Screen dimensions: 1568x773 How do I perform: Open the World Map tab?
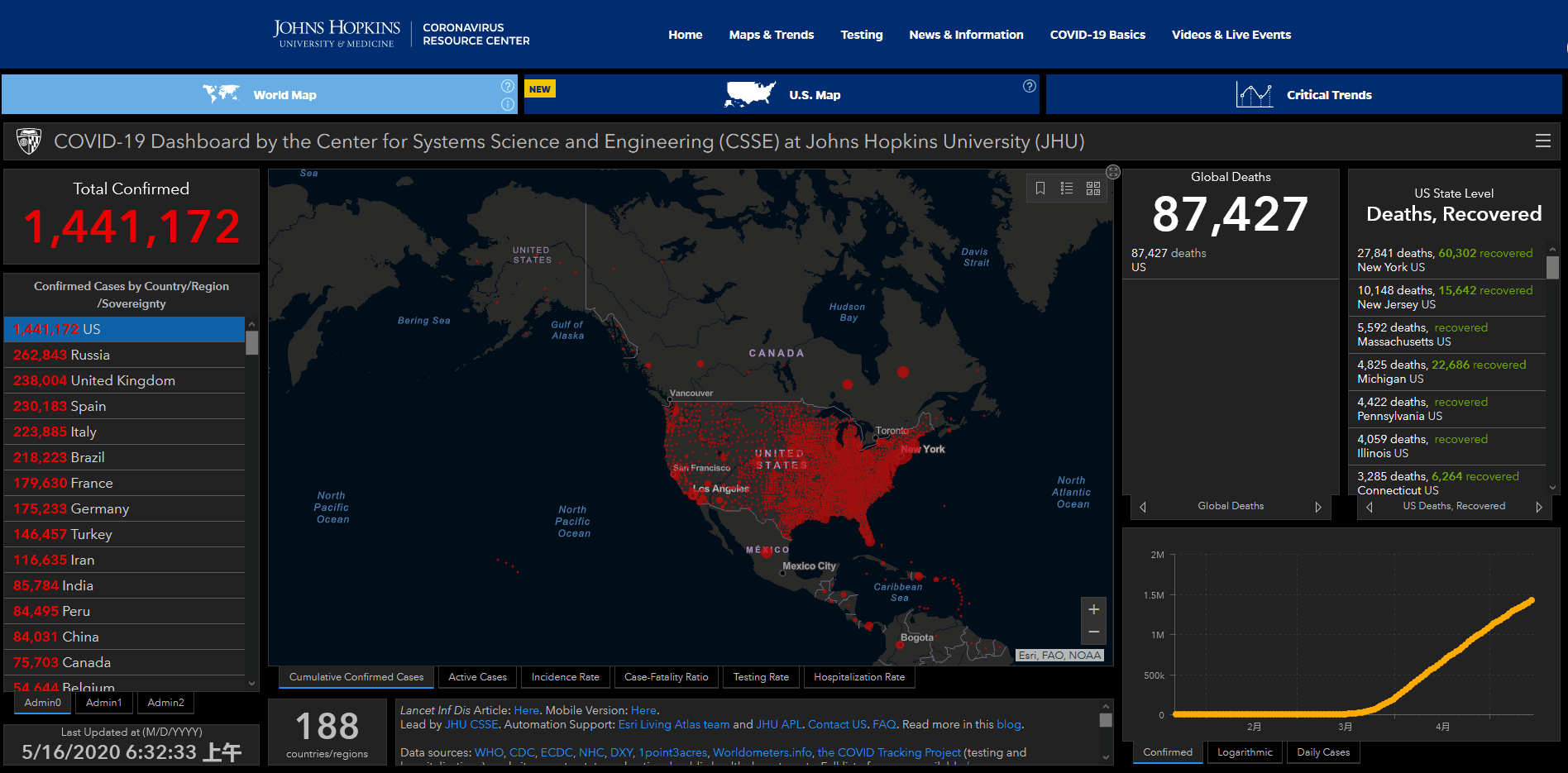(x=260, y=94)
